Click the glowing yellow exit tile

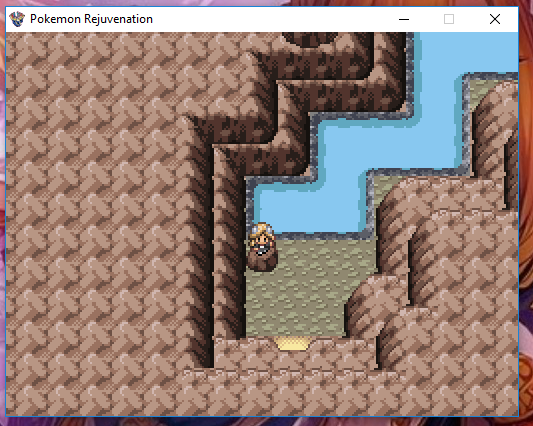(x=292, y=343)
